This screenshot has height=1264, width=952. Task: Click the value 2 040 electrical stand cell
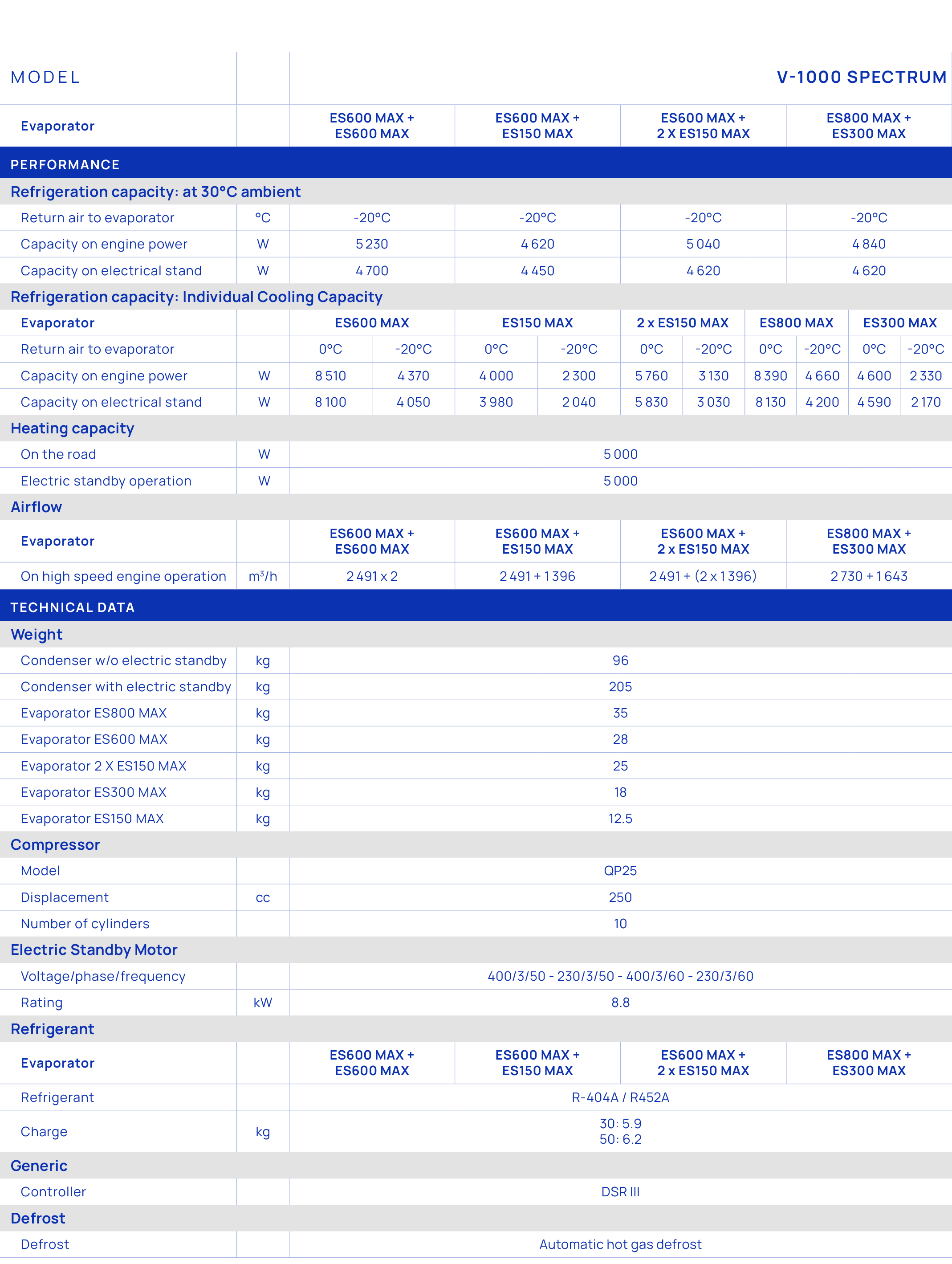pyautogui.click(x=579, y=402)
